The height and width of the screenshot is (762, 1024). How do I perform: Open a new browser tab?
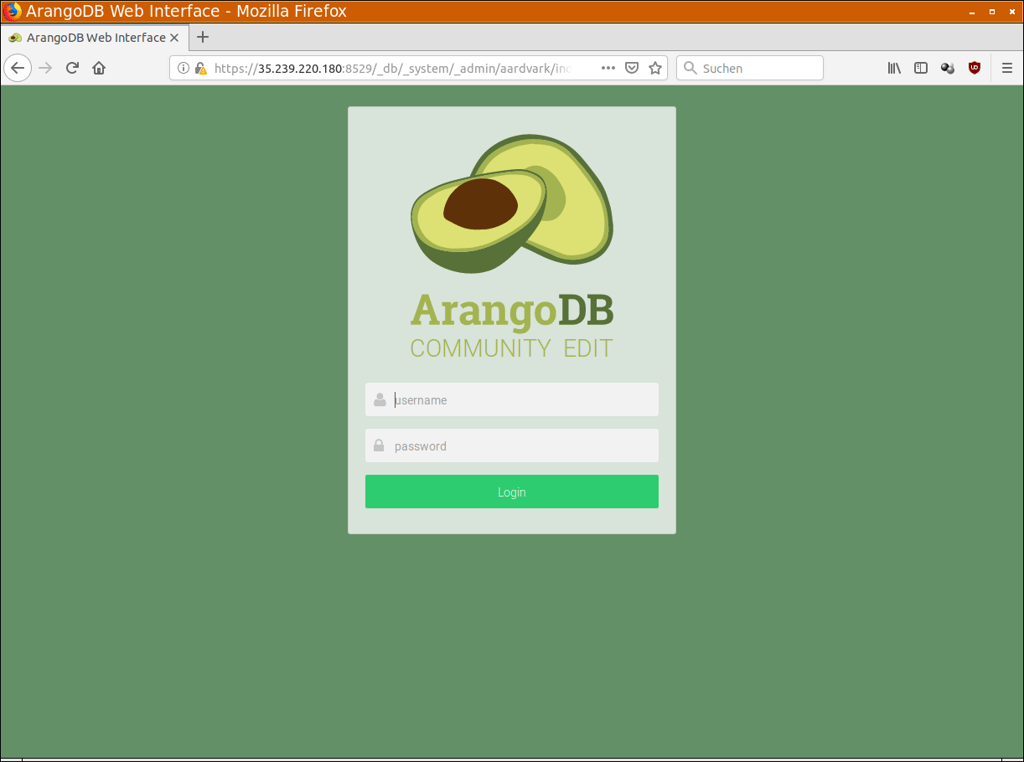point(202,37)
